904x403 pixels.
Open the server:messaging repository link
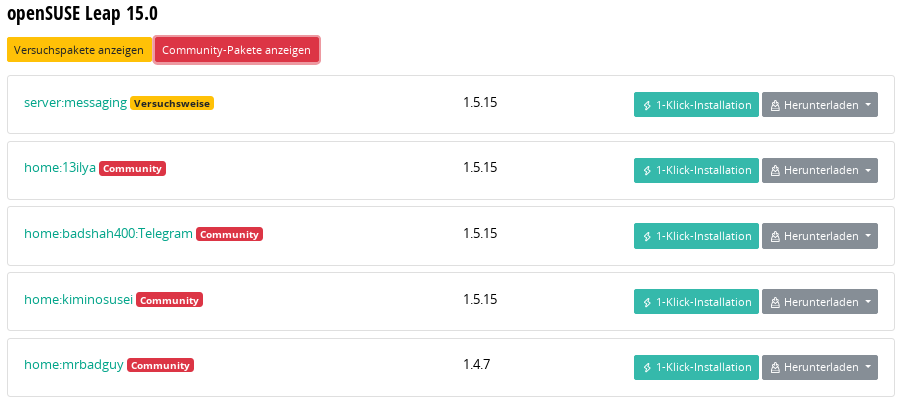point(76,103)
